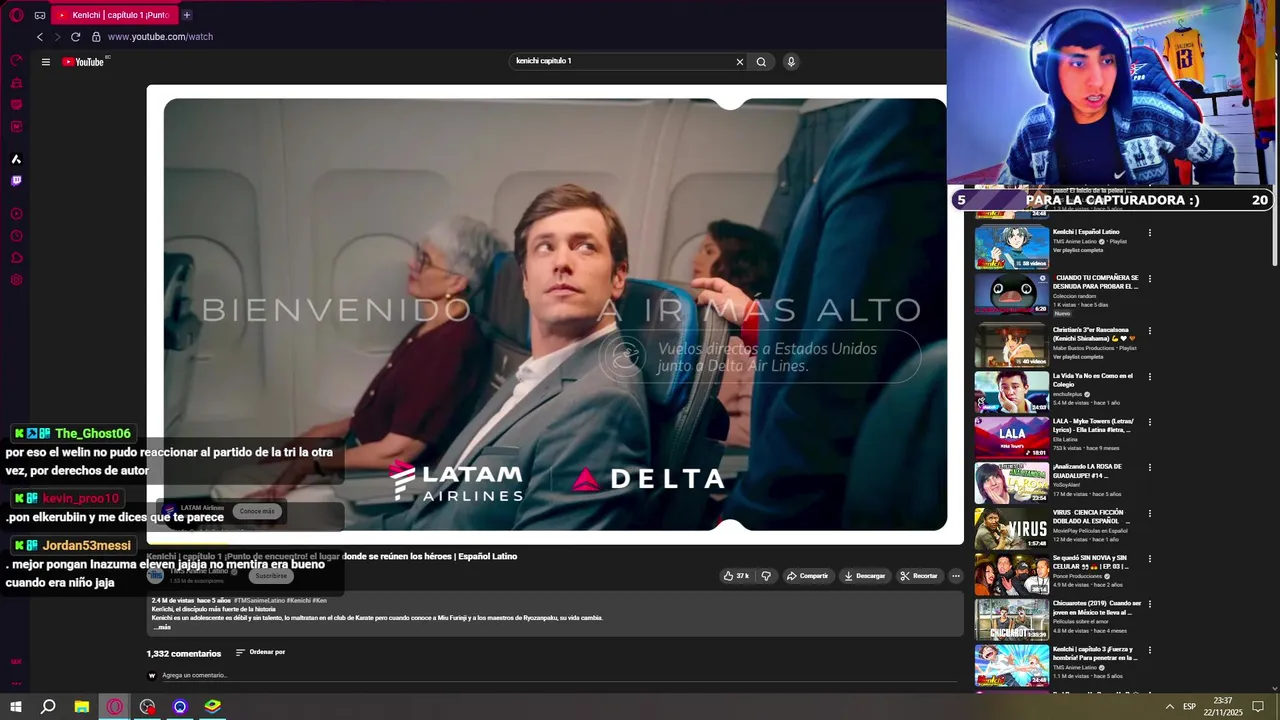Start voice search with microphone
1280x720 pixels.
tap(791, 62)
